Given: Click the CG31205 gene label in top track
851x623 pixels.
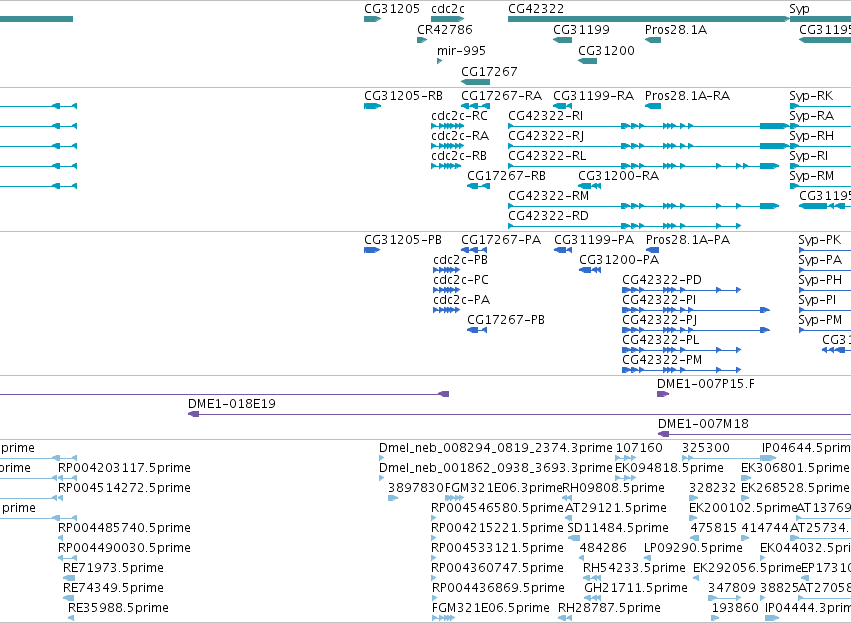Looking at the screenshot, I should [x=392, y=9].
